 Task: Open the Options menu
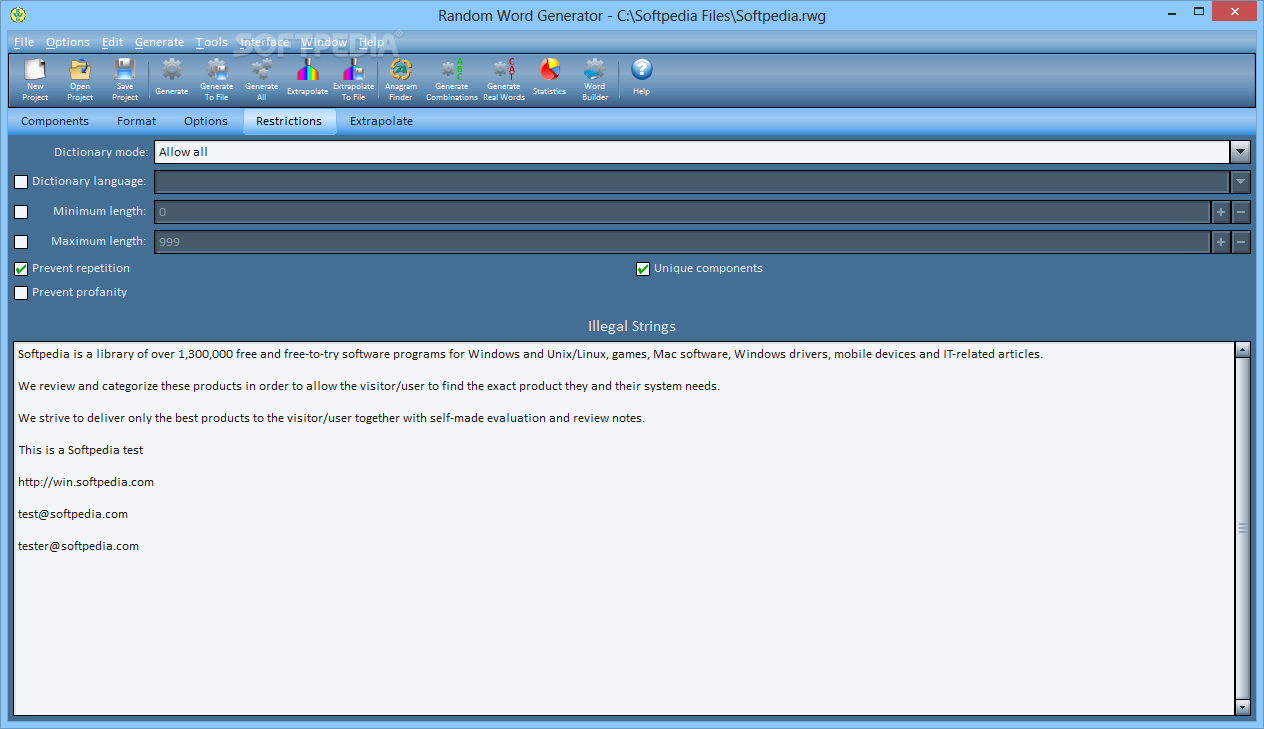coord(68,42)
